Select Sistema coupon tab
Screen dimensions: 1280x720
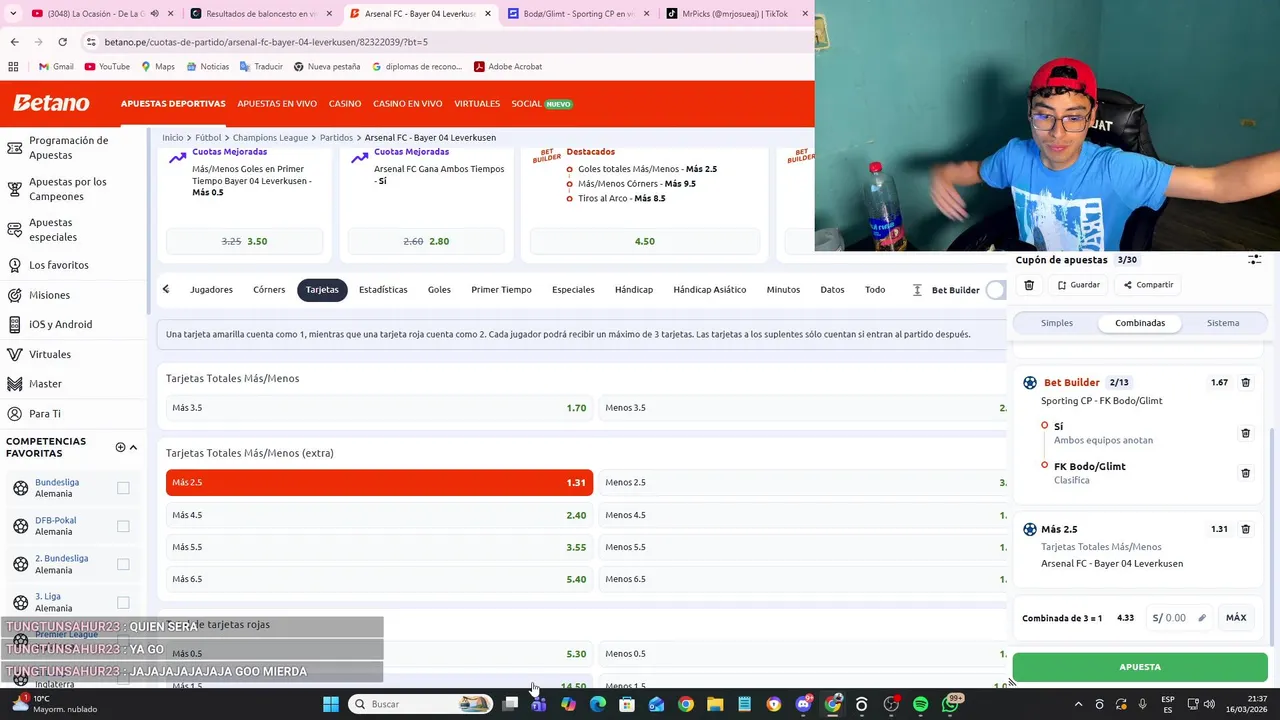pos(1223,323)
